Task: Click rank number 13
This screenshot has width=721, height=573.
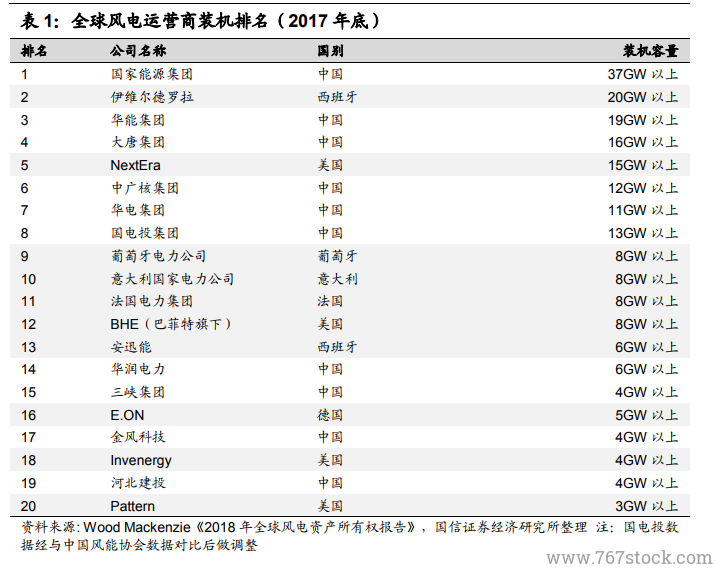Action: pos(28,347)
